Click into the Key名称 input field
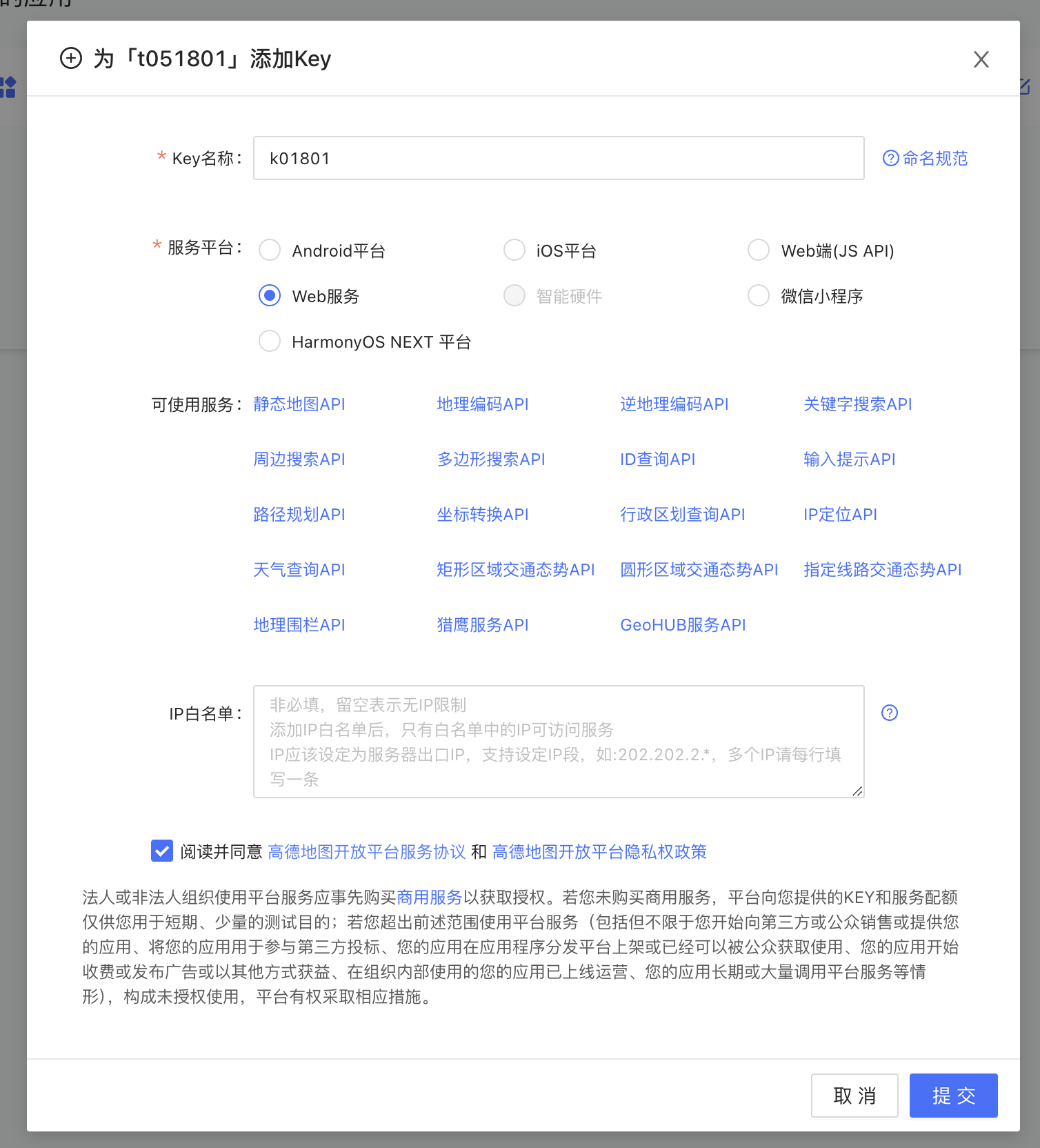Image resolution: width=1040 pixels, height=1148 pixels. pos(559,158)
